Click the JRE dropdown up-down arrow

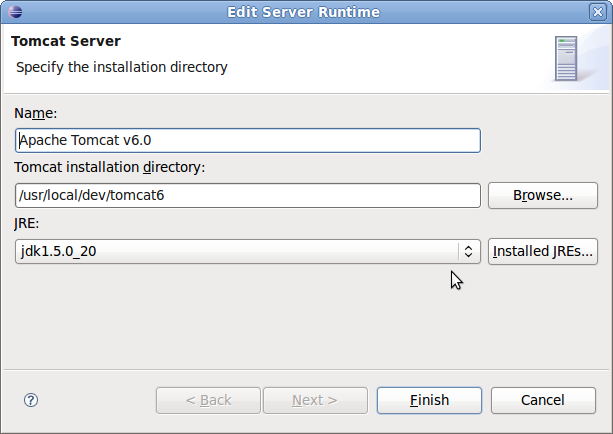click(x=468, y=251)
